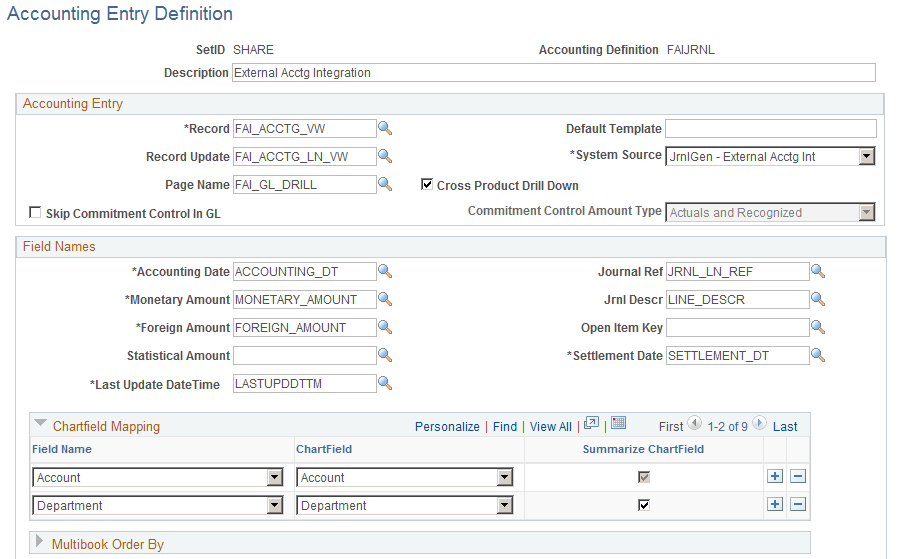Screen dimensions: 908x559
Task: Open lookup for Accounting Date field
Action: tap(385, 271)
